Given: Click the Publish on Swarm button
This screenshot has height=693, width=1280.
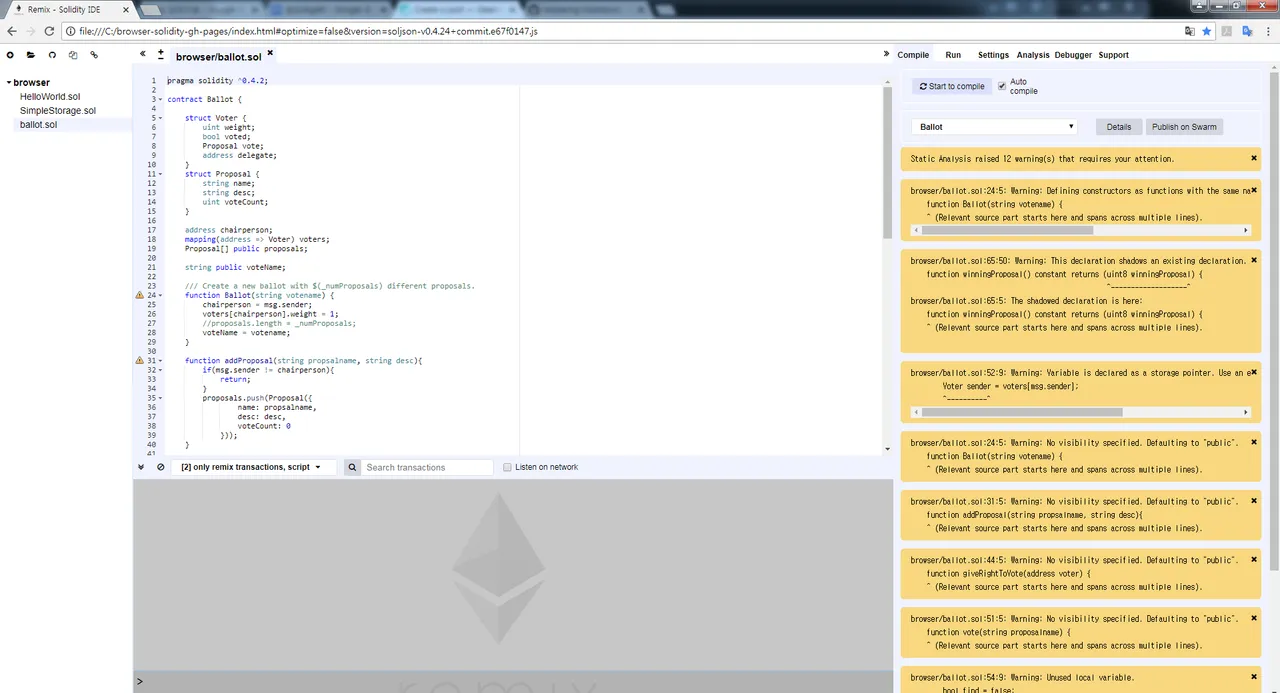Looking at the screenshot, I should click(1184, 127).
